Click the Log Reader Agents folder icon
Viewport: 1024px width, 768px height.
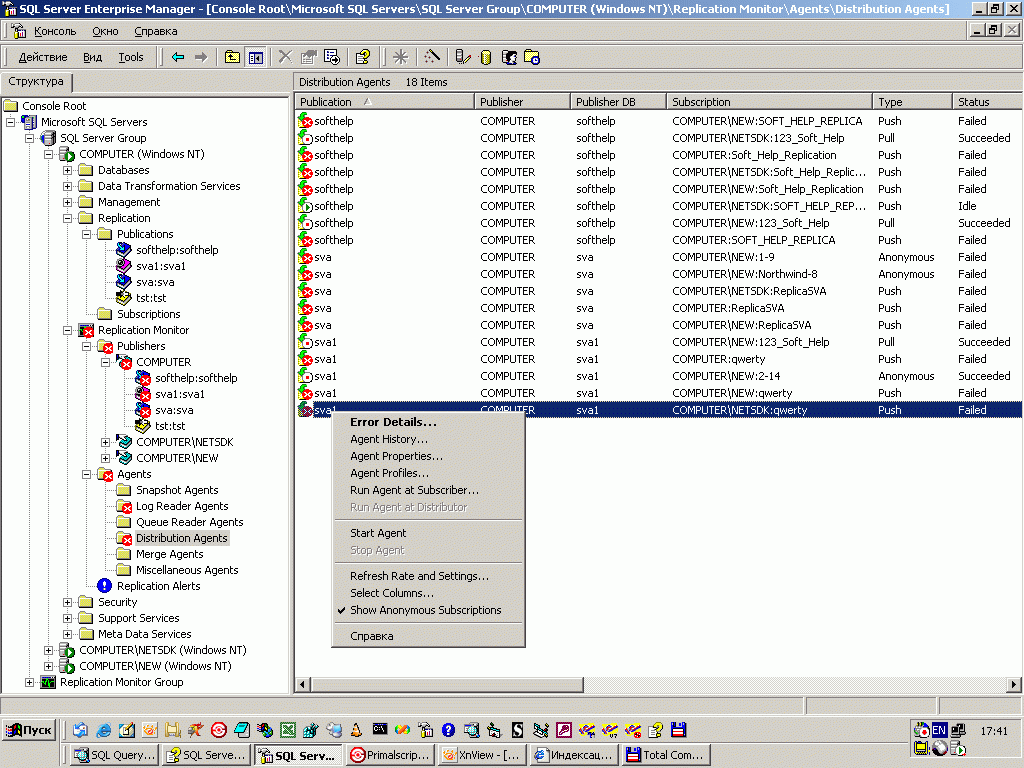pyautogui.click(x=123, y=506)
